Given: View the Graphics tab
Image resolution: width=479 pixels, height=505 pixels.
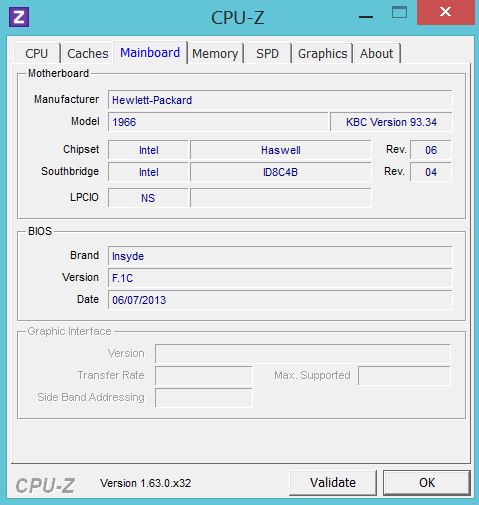Looking at the screenshot, I should [322, 54].
